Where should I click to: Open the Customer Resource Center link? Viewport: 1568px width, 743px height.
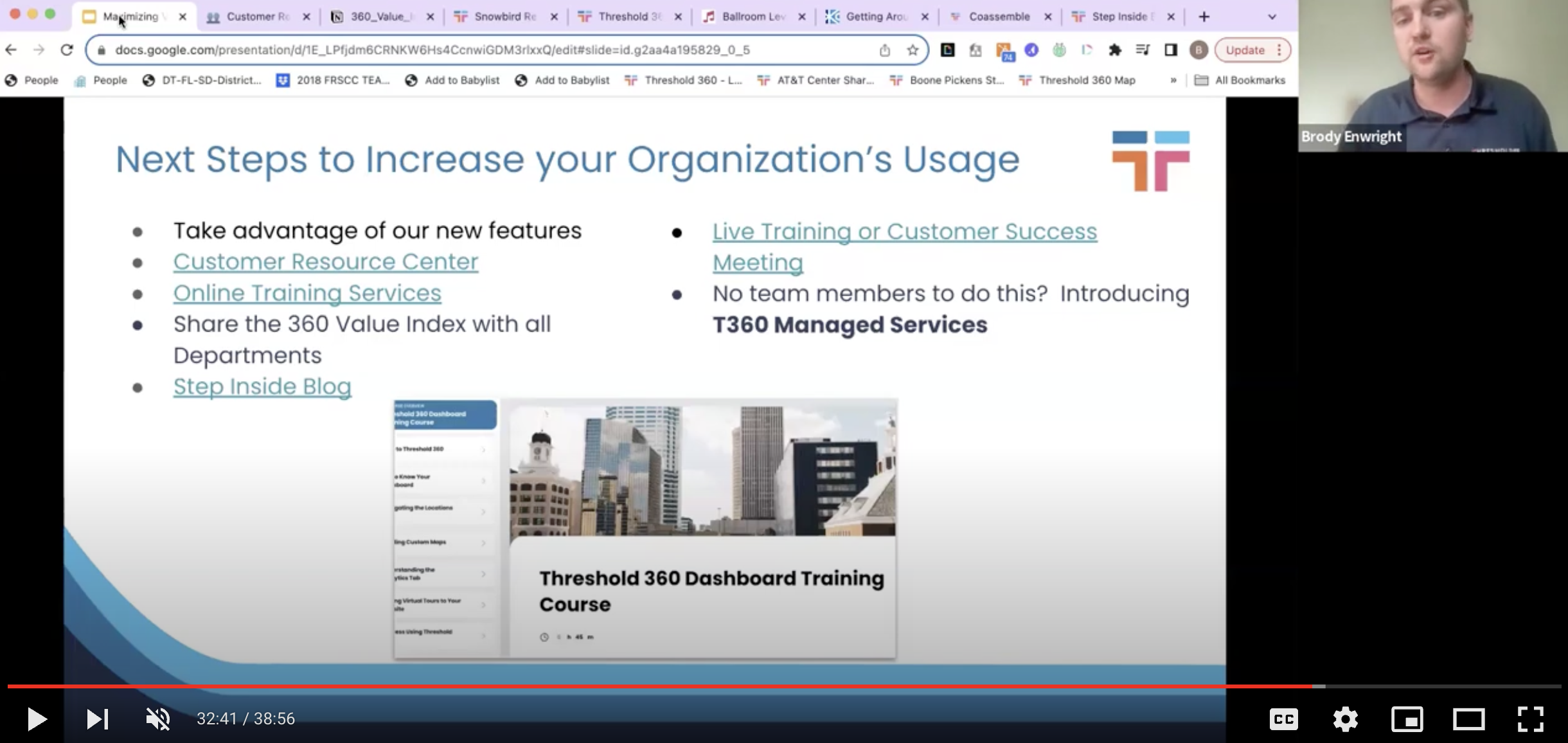(x=326, y=262)
